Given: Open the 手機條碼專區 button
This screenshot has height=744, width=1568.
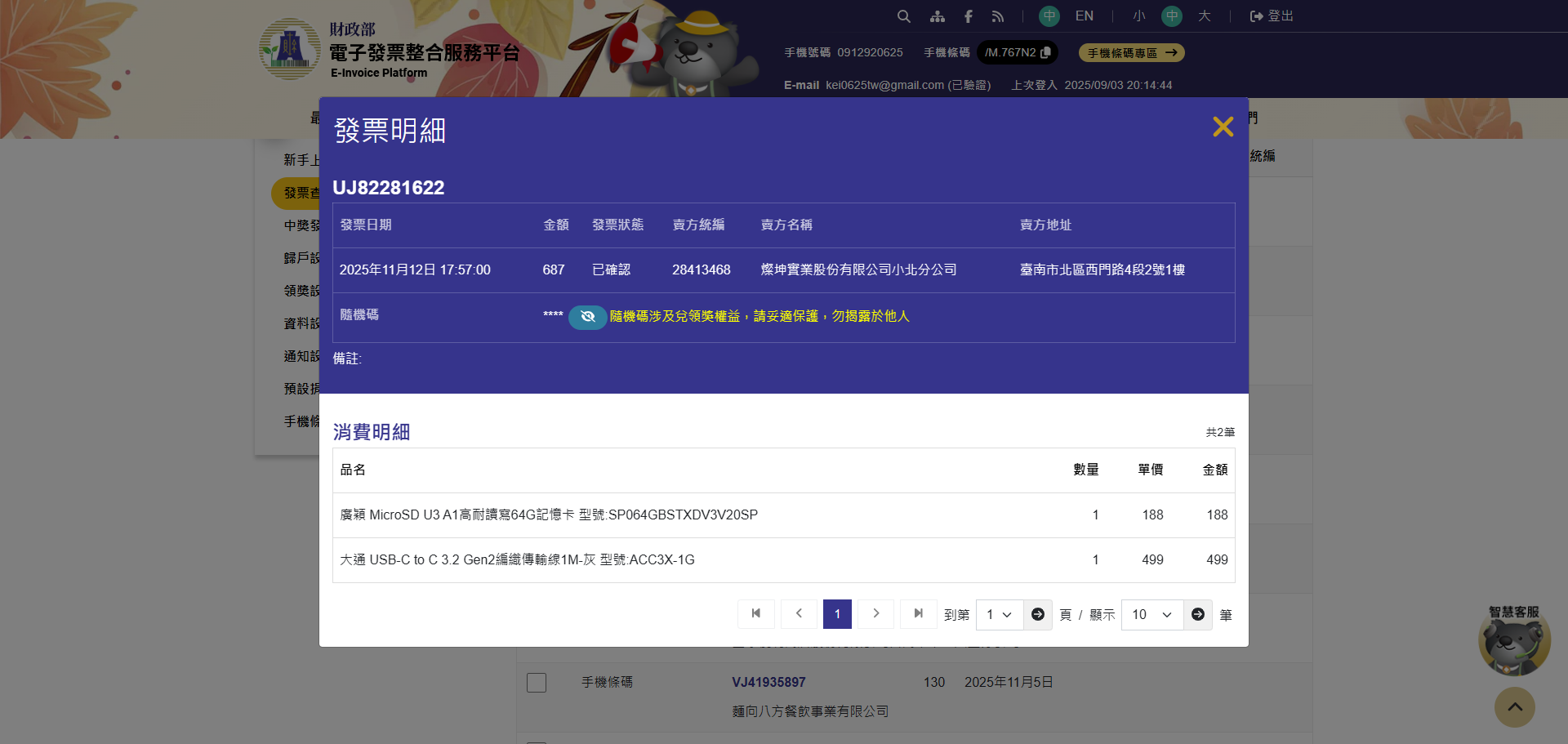Looking at the screenshot, I should click(1131, 53).
